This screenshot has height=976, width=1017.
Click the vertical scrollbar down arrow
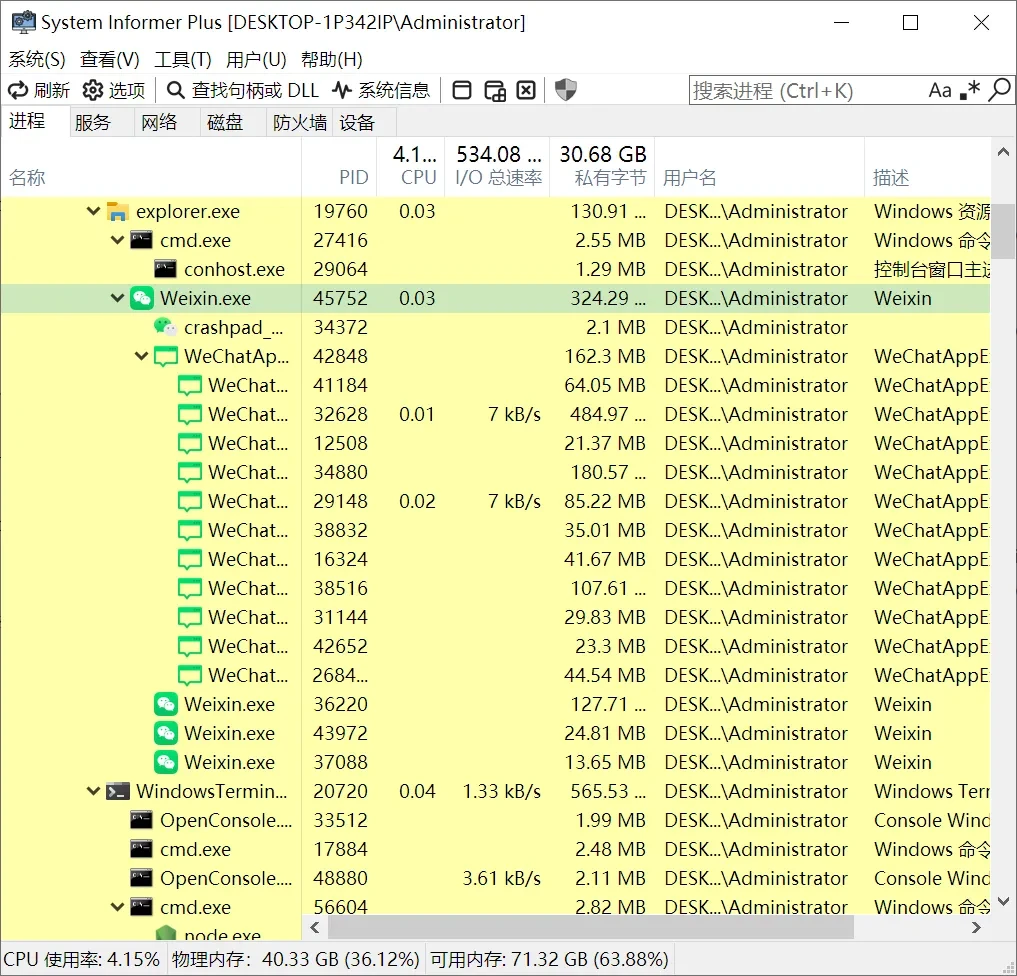pos(1003,901)
